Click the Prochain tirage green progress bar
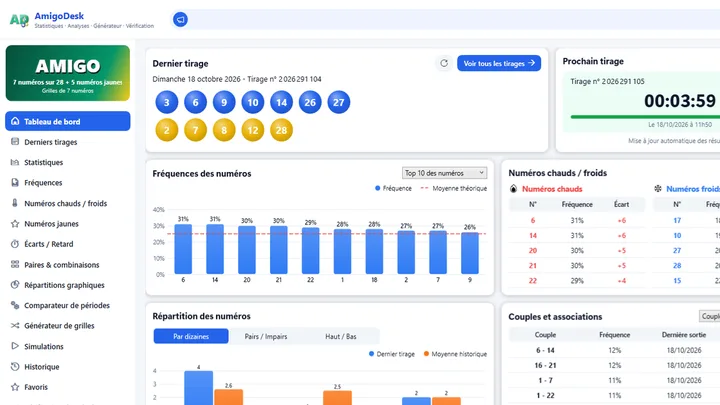Image resolution: width=720 pixels, height=405 pixels. click(x=645, y=117)
